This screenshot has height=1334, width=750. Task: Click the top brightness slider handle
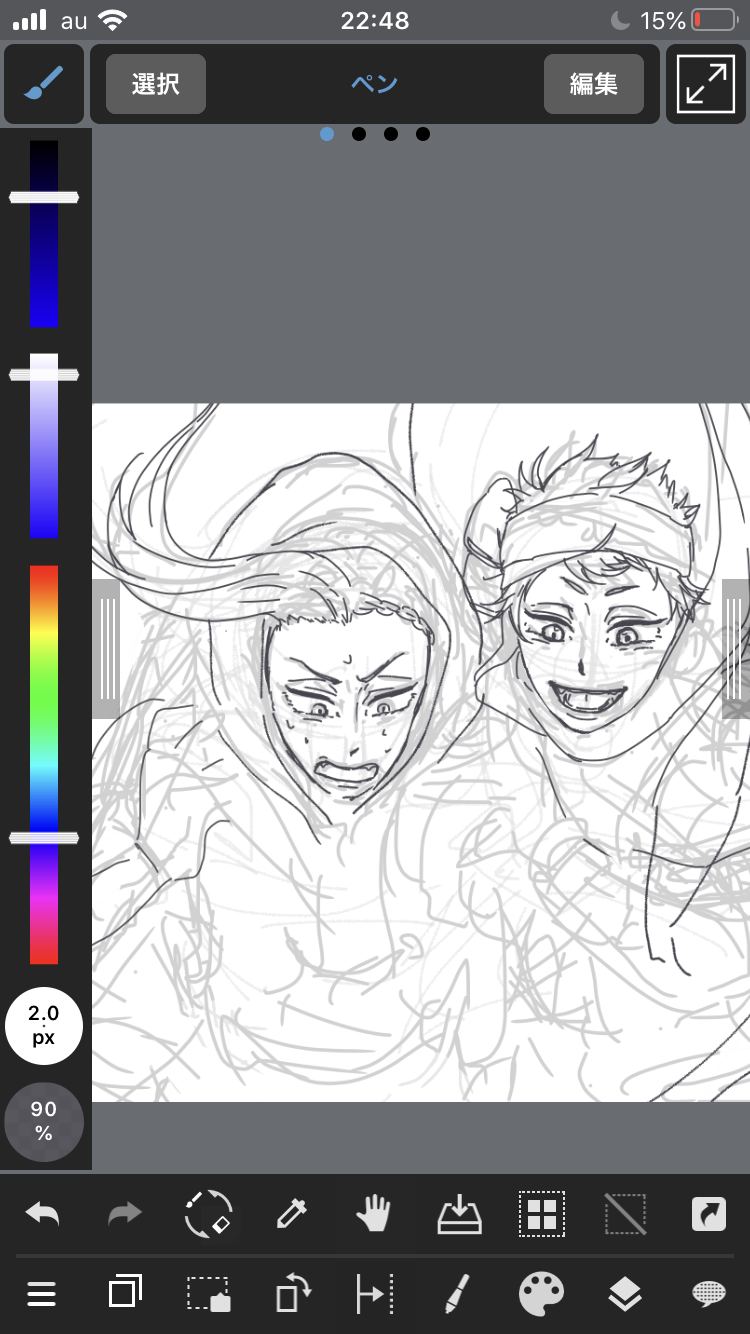click(x=44, y=197)
